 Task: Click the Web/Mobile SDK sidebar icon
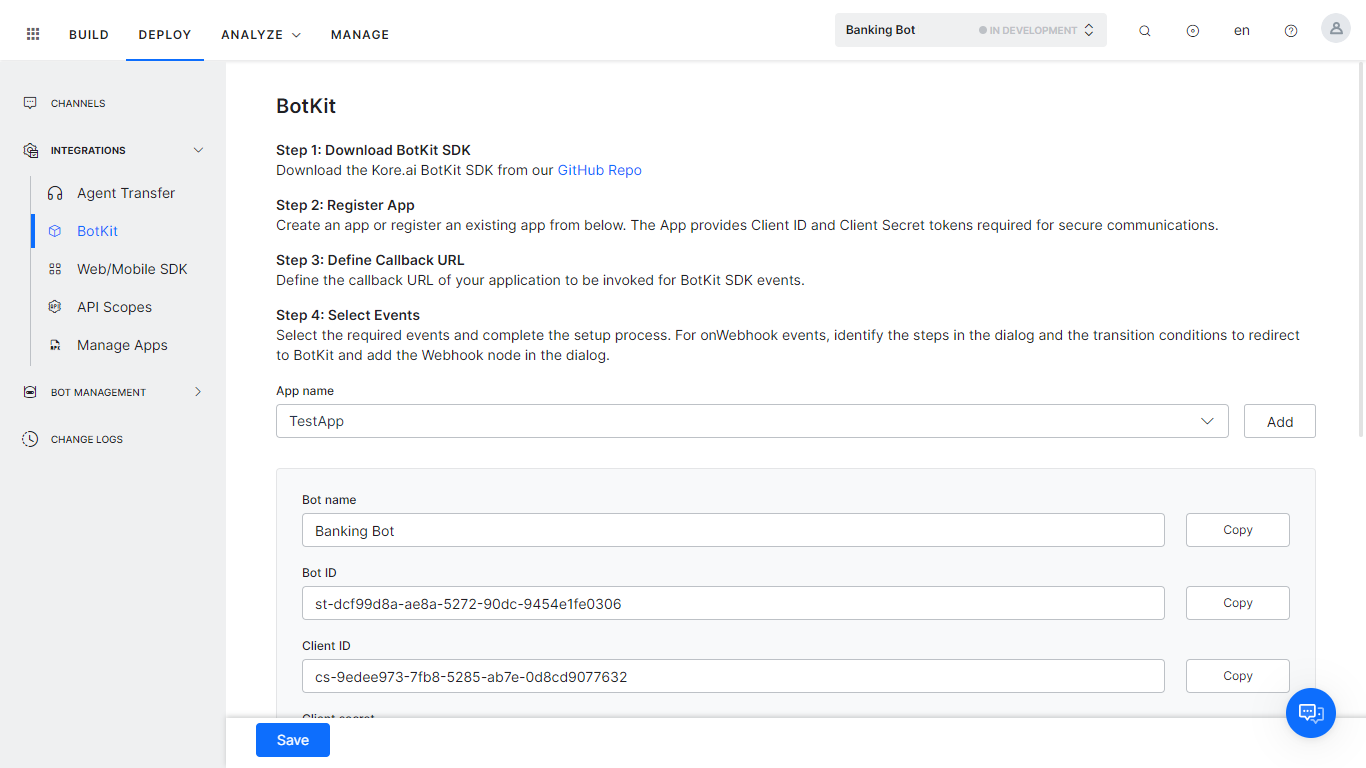click(x=55, y=268)
